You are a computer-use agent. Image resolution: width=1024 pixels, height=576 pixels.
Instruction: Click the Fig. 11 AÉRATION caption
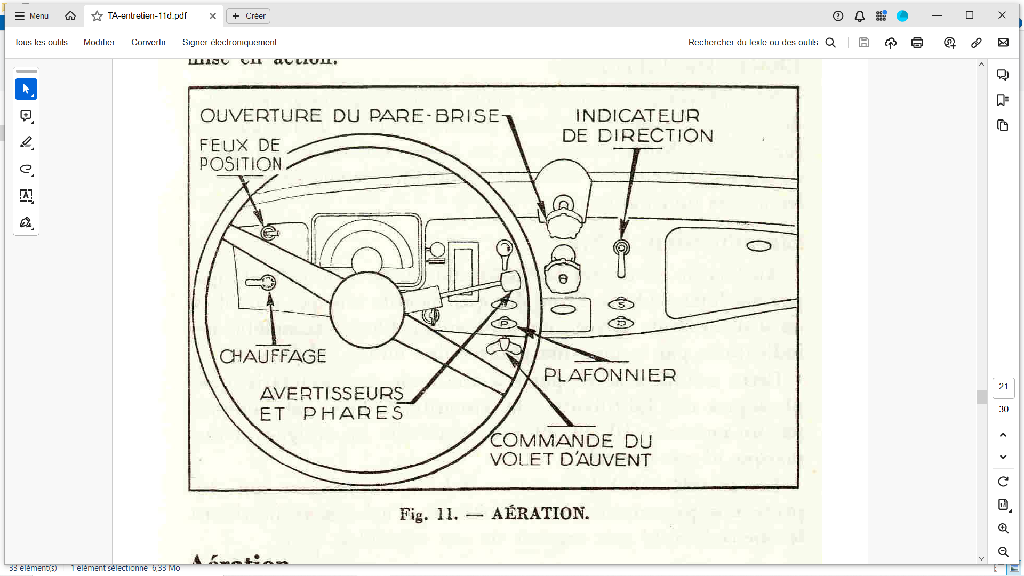pos(494,514)
